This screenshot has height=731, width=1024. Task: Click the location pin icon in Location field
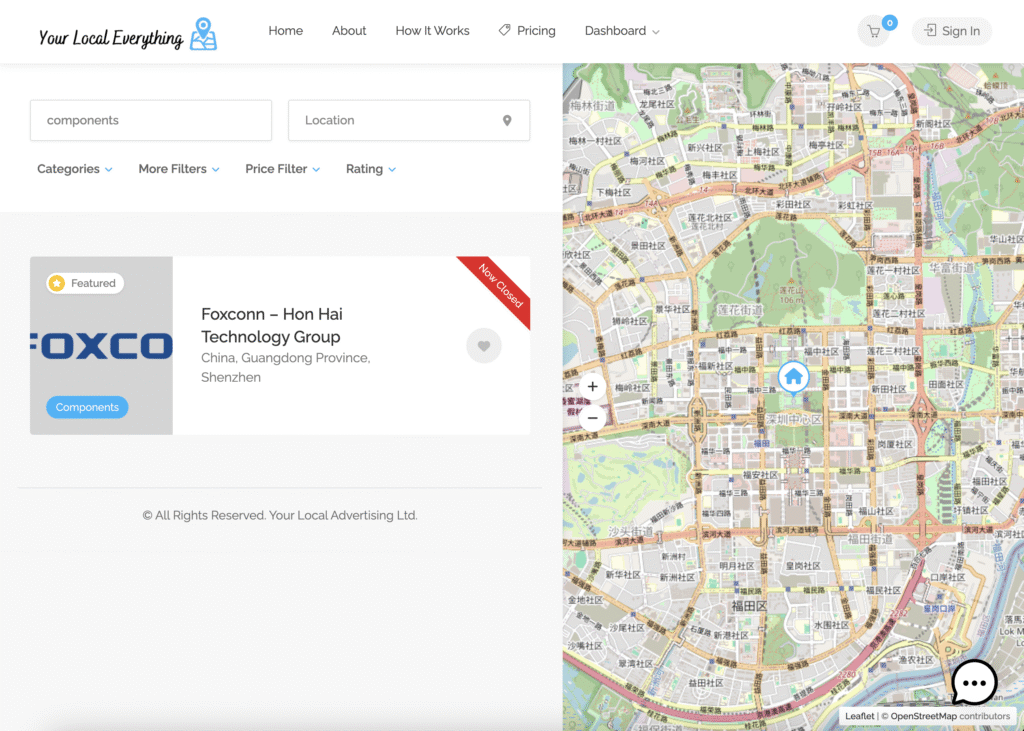click(507, 120)
